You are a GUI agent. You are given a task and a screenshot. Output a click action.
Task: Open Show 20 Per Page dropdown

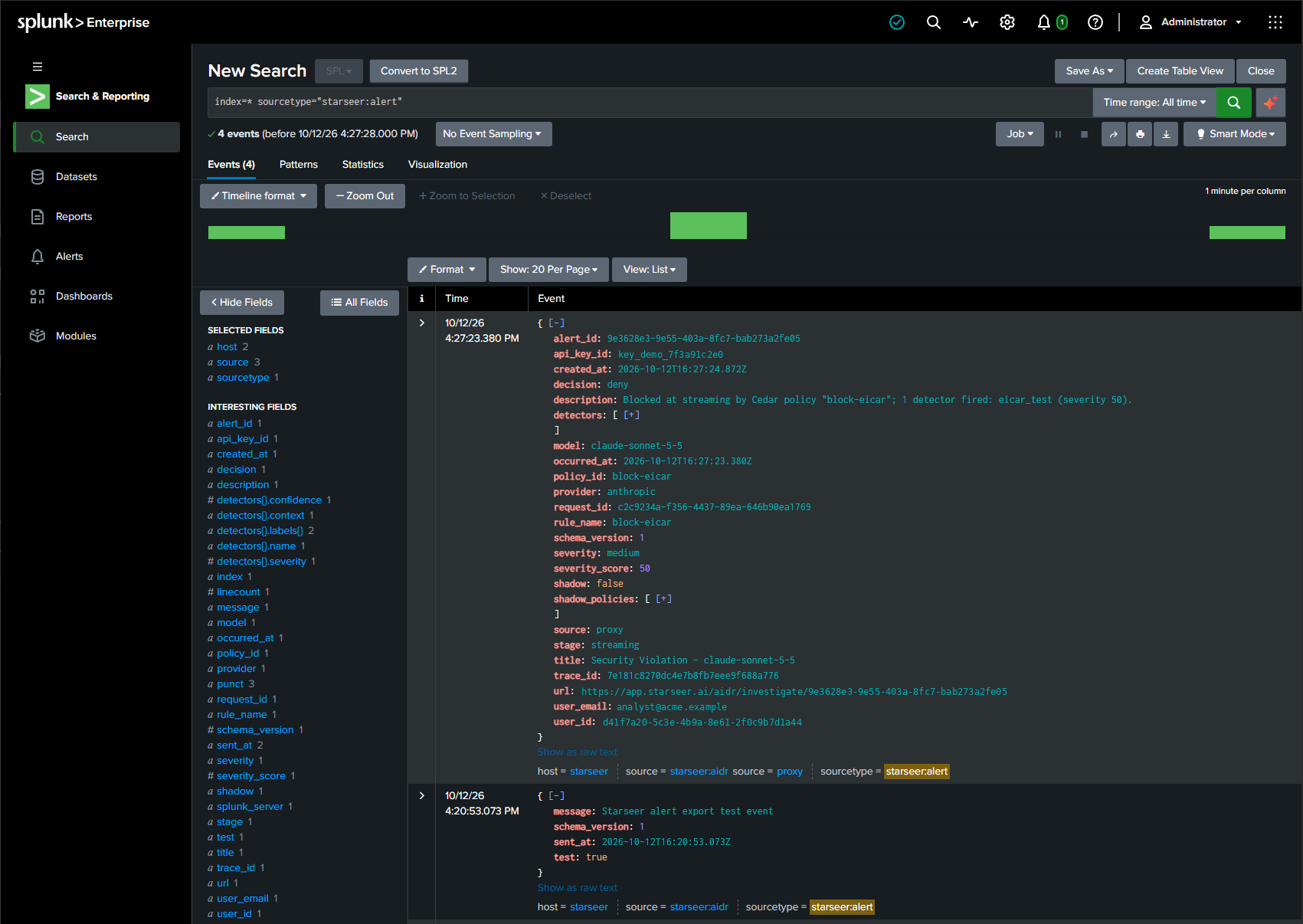tap(548, 270)
